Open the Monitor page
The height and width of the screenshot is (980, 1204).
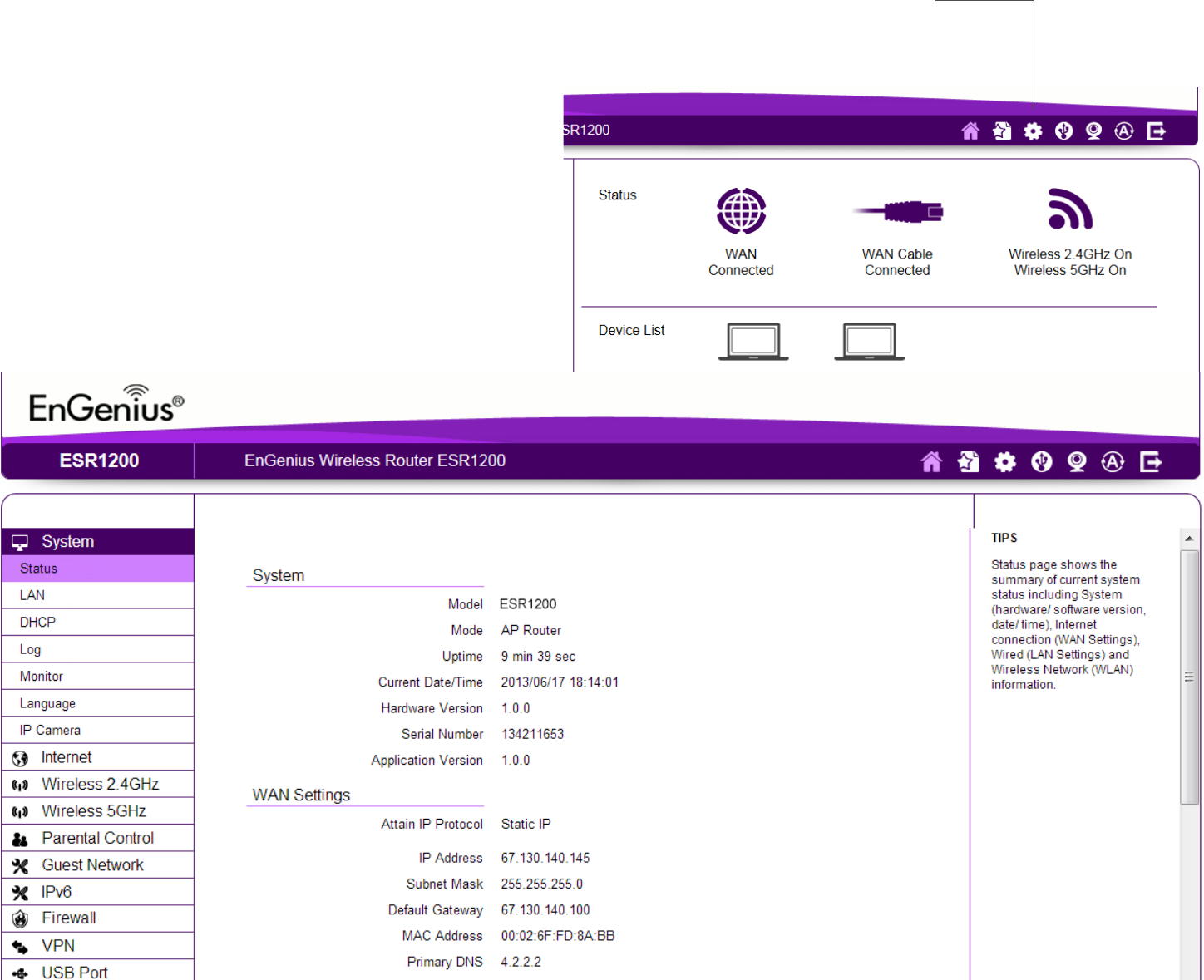click(97, 677)
